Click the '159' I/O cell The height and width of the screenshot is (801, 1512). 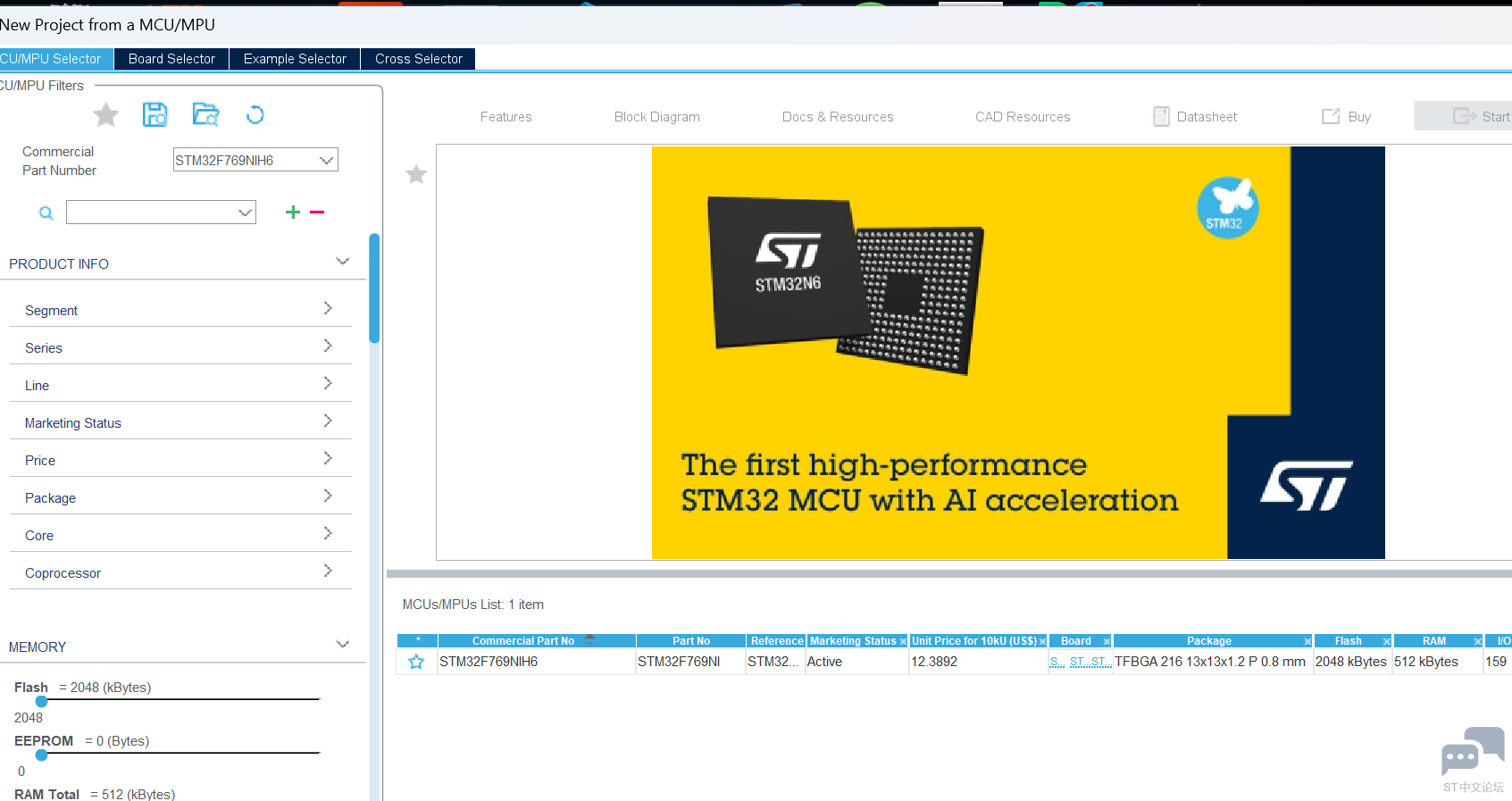coord(1498,662)
